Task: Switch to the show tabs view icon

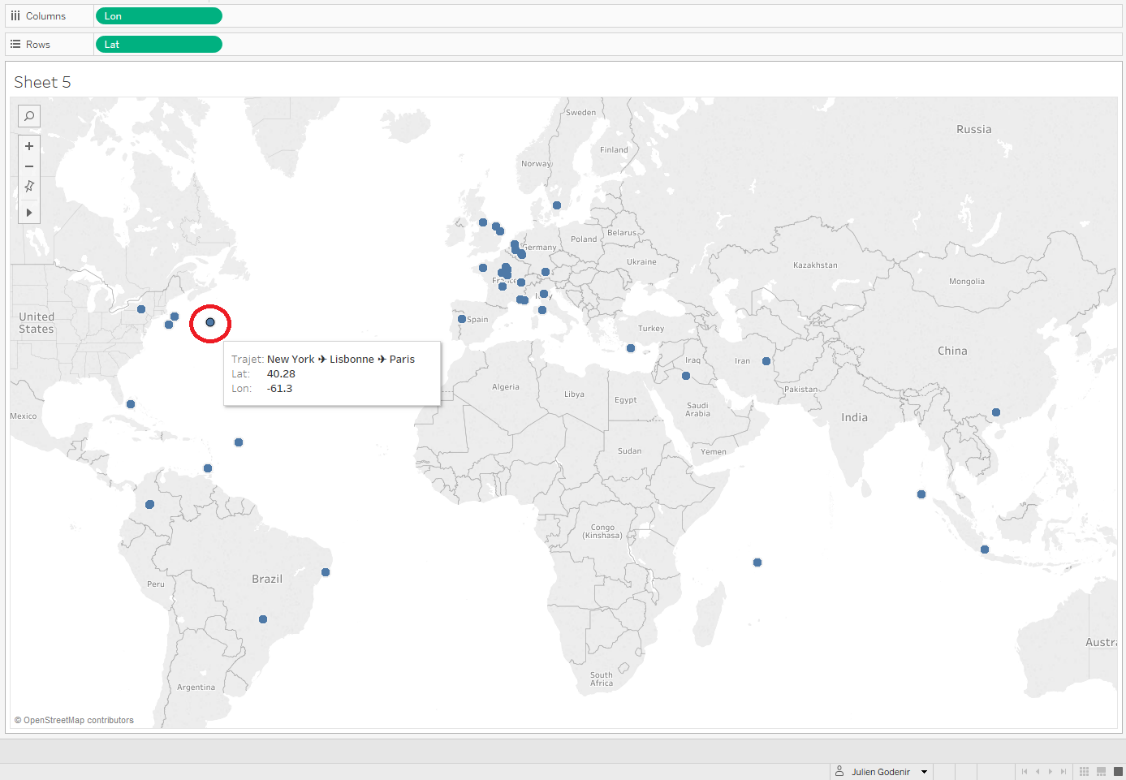Action: [x=1116, y=772]
